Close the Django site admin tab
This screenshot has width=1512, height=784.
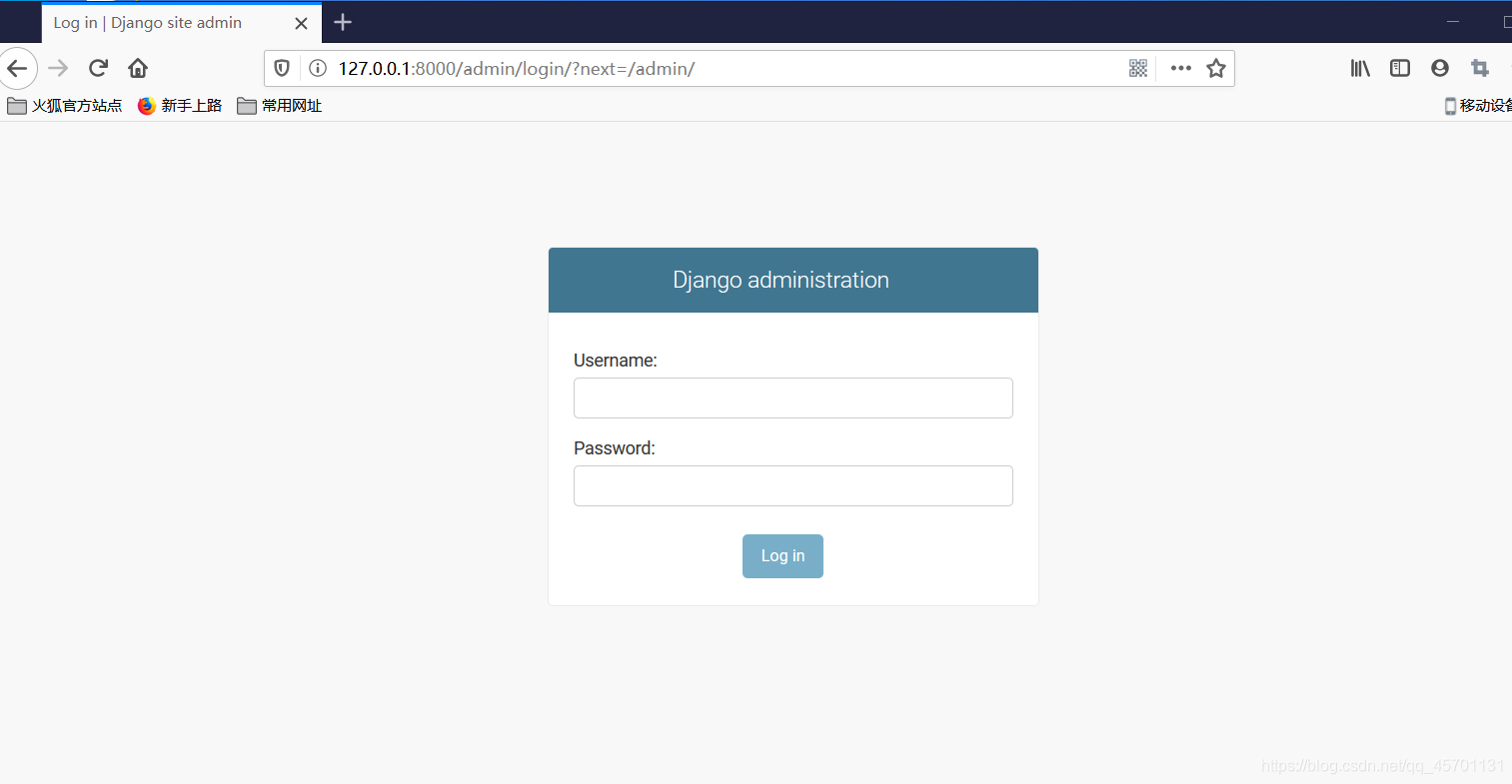[301, 23]
